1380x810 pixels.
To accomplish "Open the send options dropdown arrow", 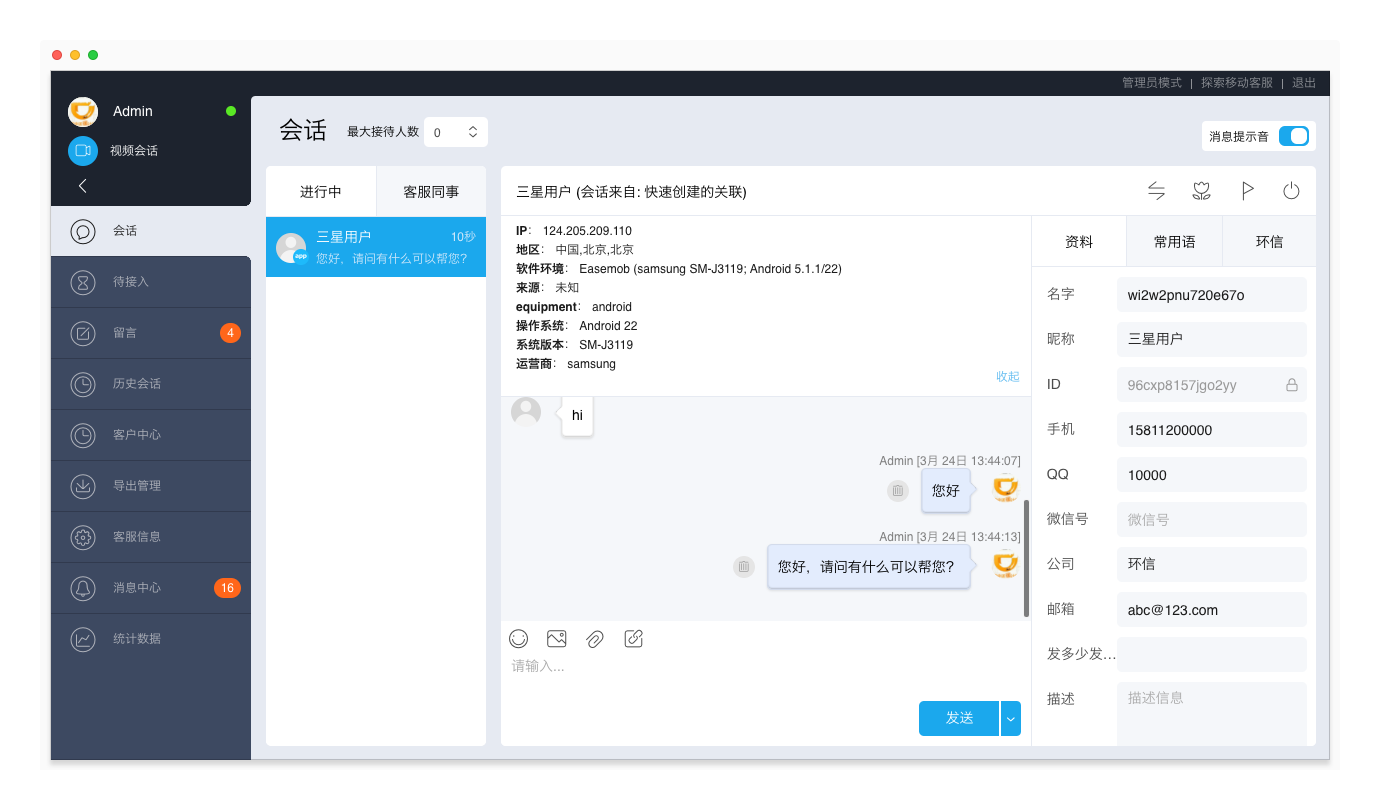I will coord(1011,718).
